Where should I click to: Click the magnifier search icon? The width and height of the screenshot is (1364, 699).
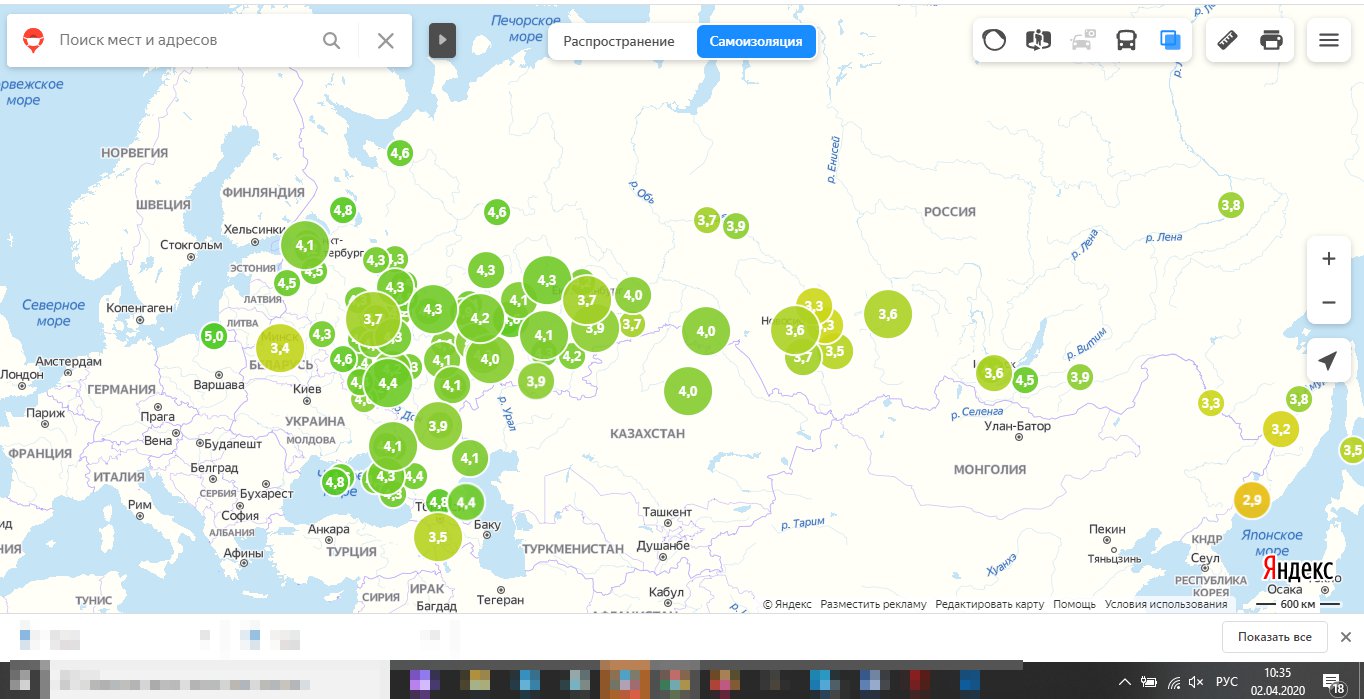[331, 41]
